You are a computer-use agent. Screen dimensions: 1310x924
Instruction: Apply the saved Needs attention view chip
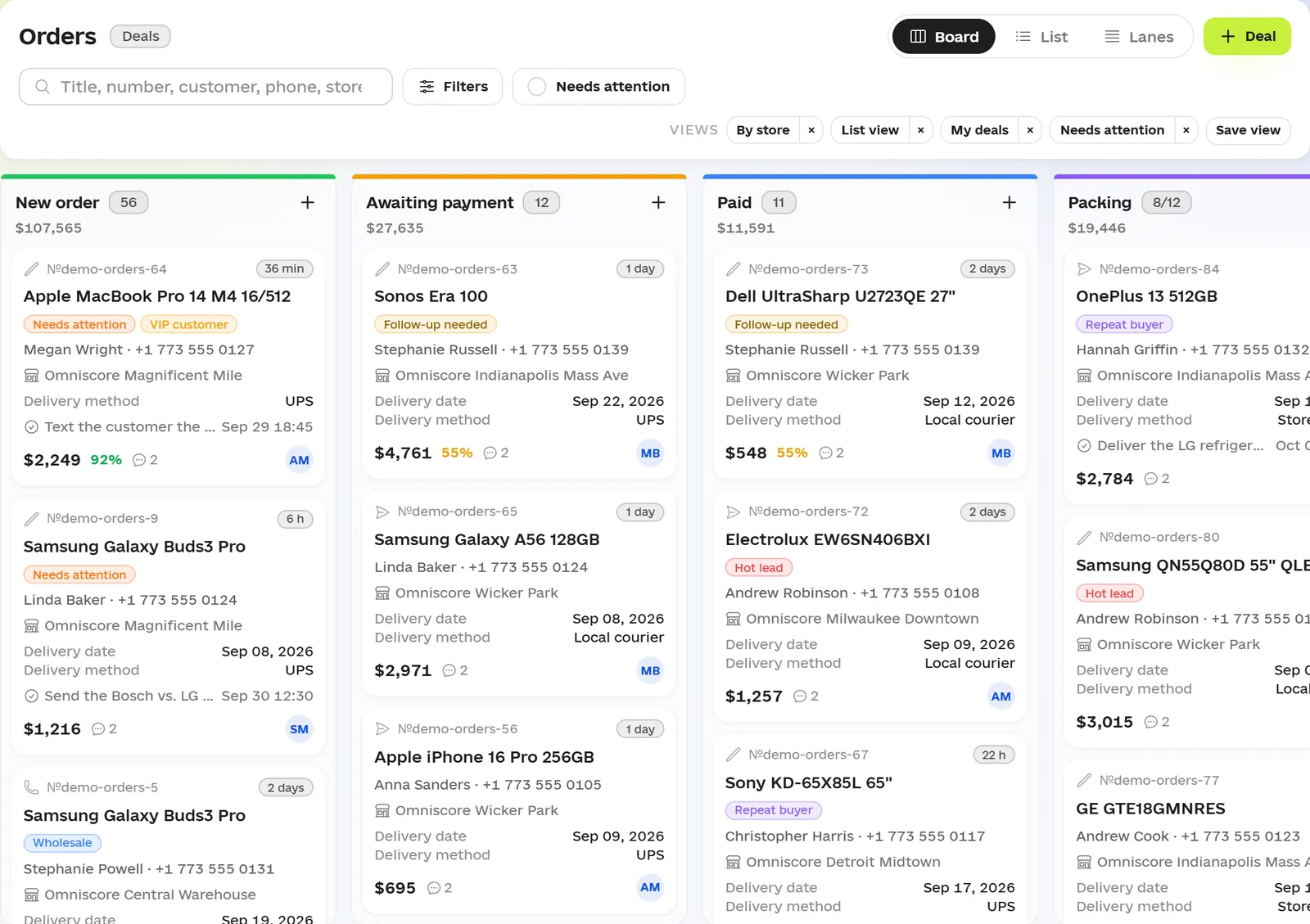[1112, 130]
